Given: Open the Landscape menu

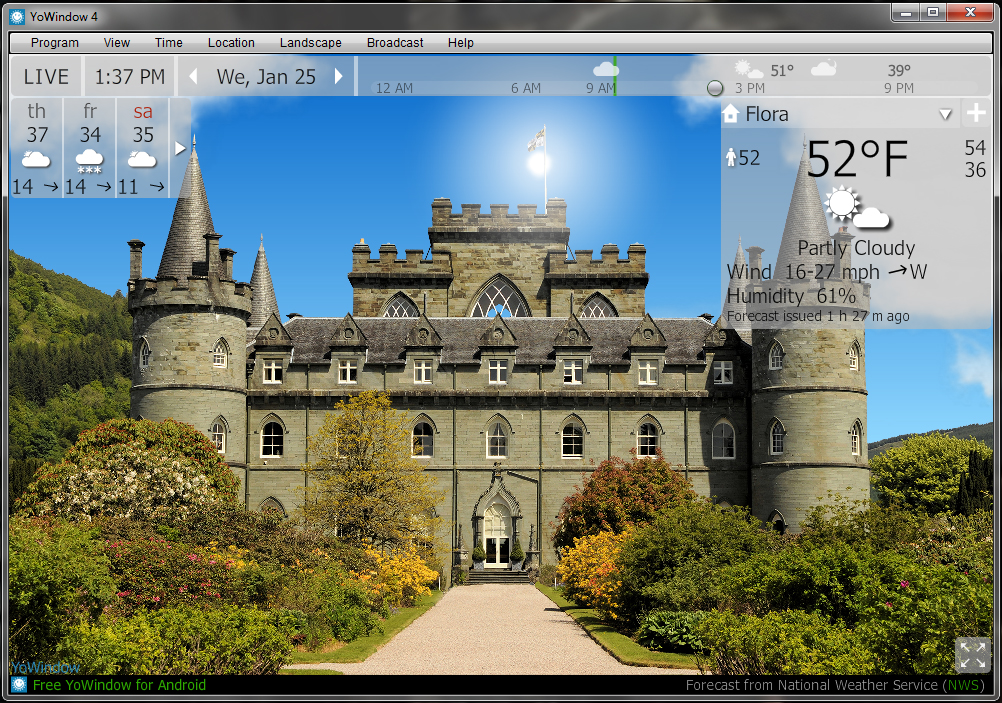Looking at the screenshot, I should click(310, 43).
